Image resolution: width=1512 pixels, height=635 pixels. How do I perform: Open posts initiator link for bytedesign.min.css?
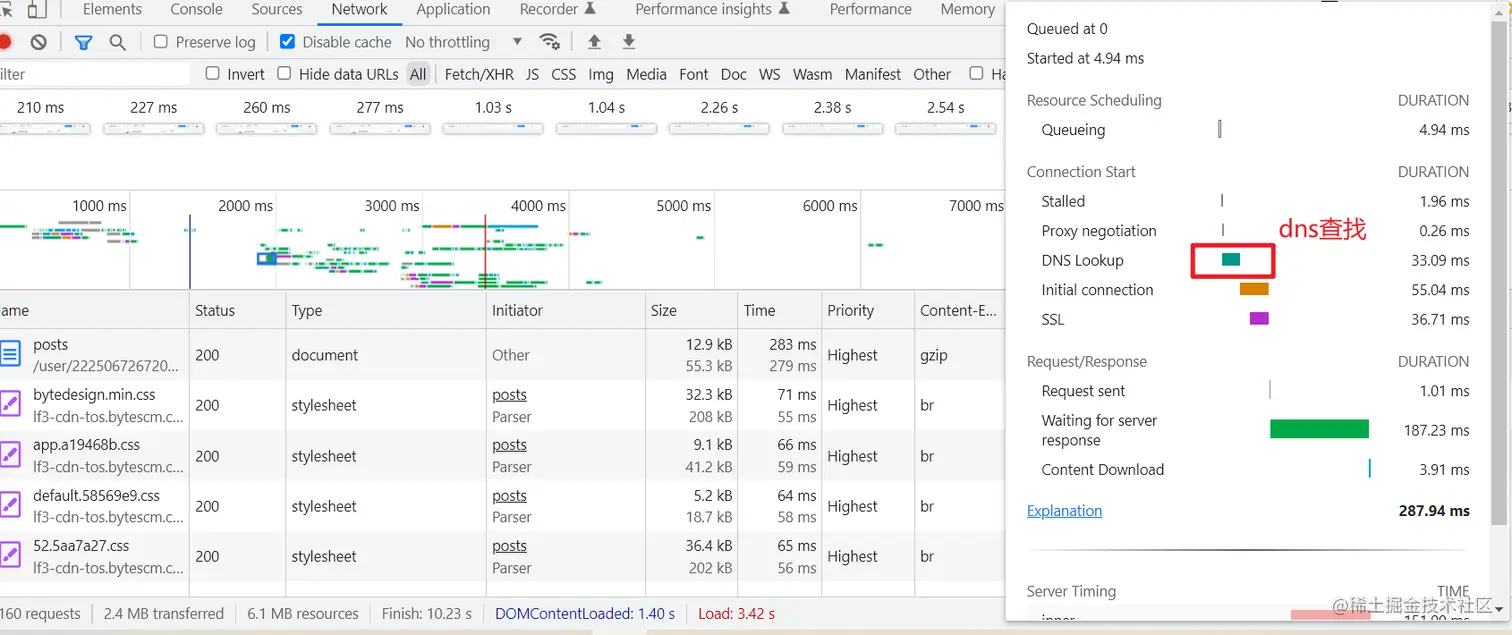[x=509, y=395]
